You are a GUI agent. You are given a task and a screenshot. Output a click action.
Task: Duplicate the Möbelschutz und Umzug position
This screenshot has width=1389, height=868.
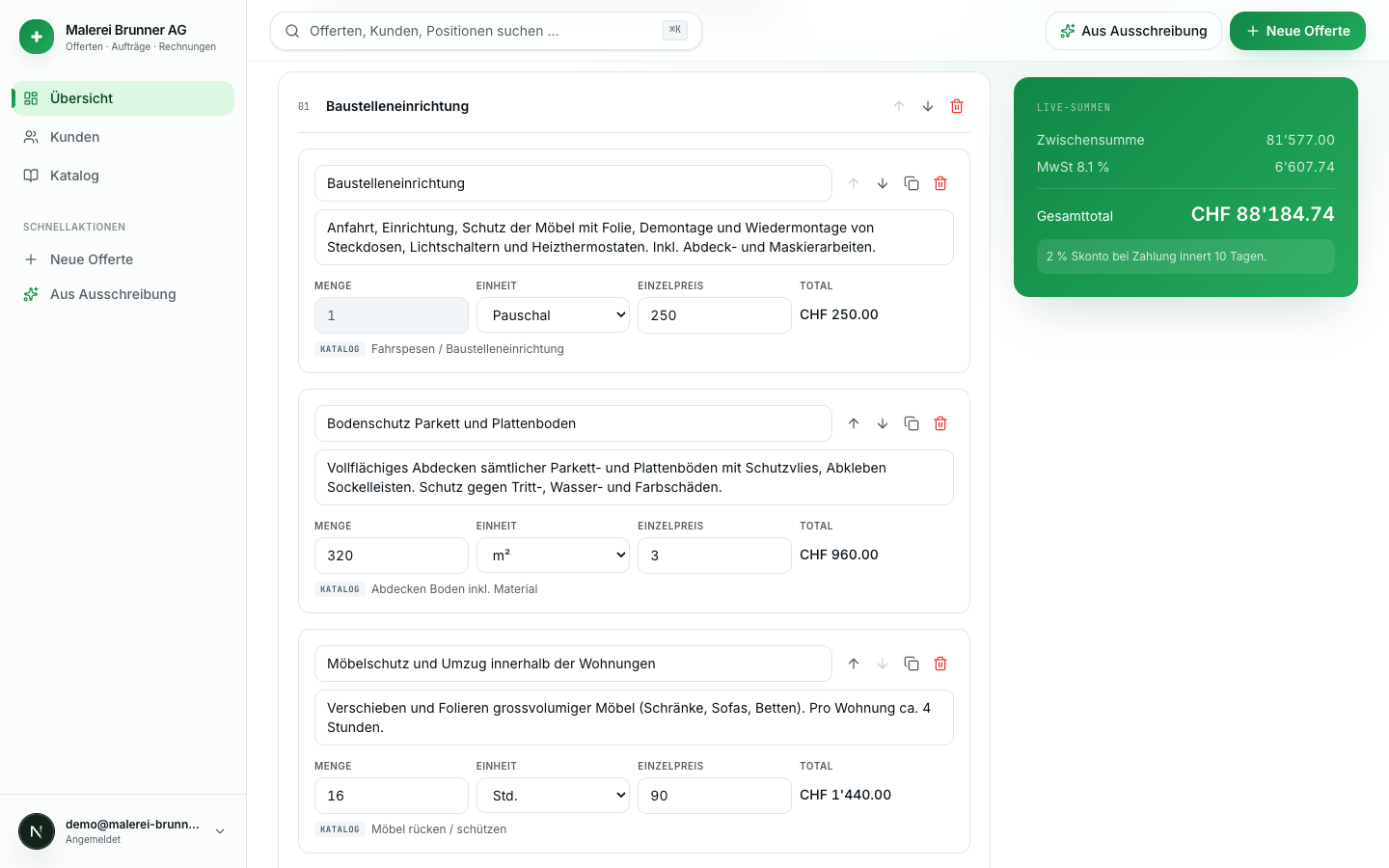[x=912, y=664]
